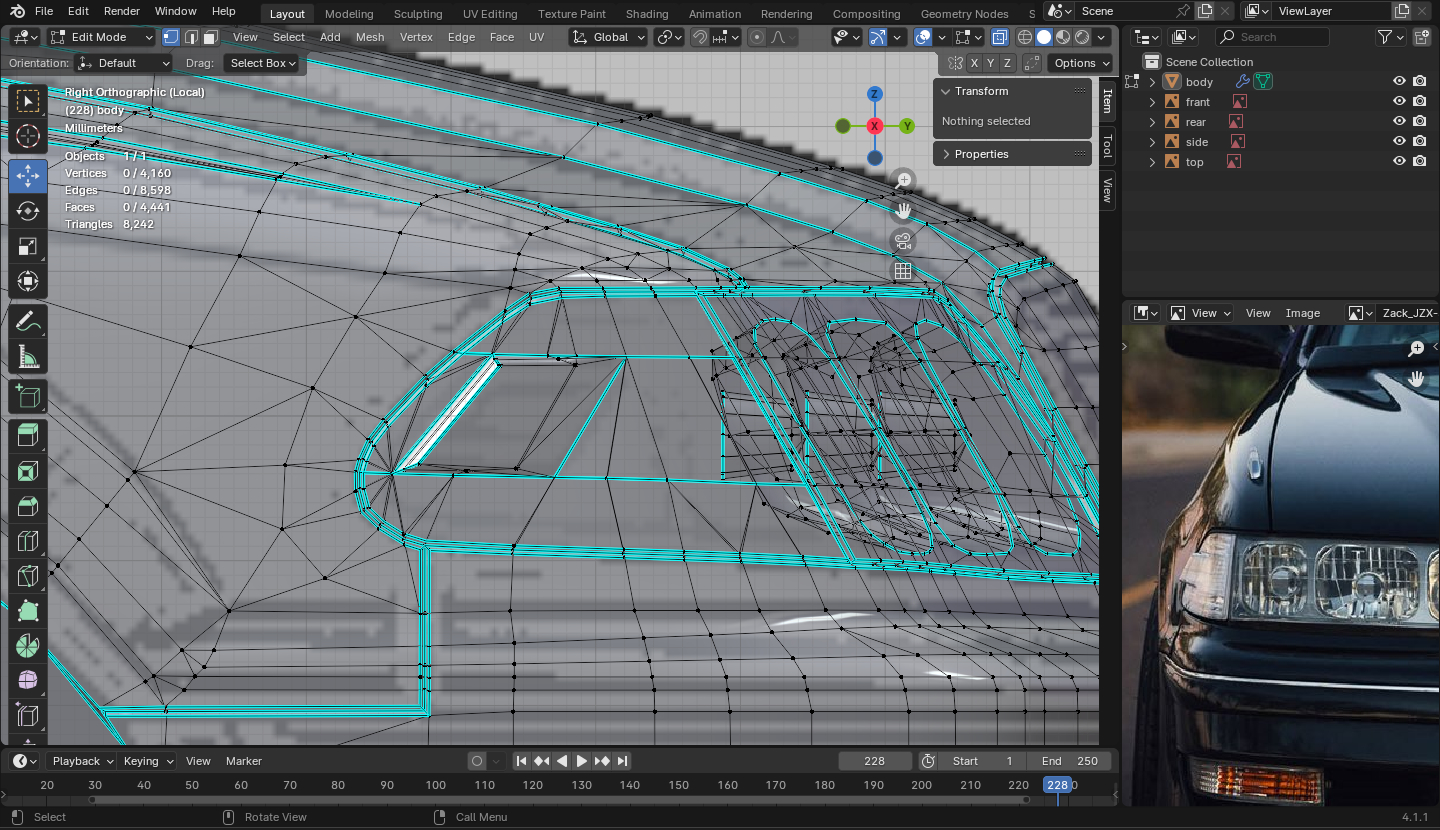
Task: Select the Loop Cut tool
Action: click(x=28, y=541)
